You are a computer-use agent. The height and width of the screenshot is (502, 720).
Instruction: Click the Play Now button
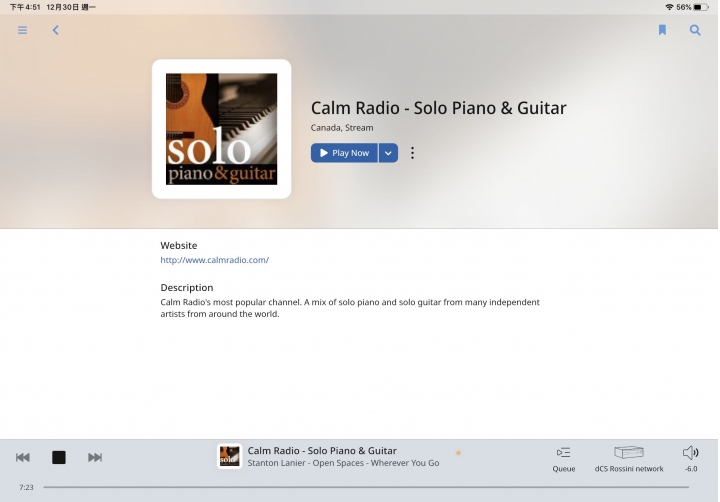(344, 153)
